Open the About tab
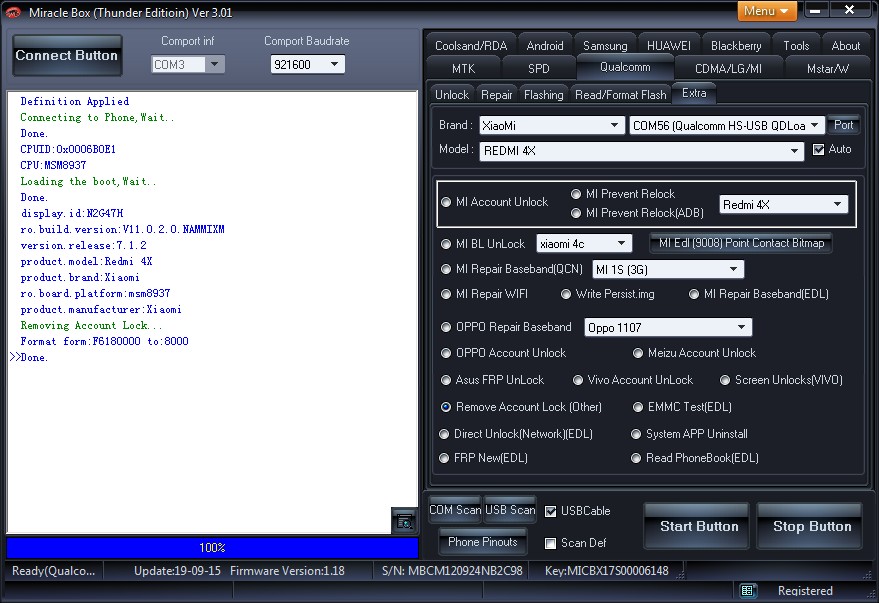This screenshot has width=879, height=603. point(845,45)
